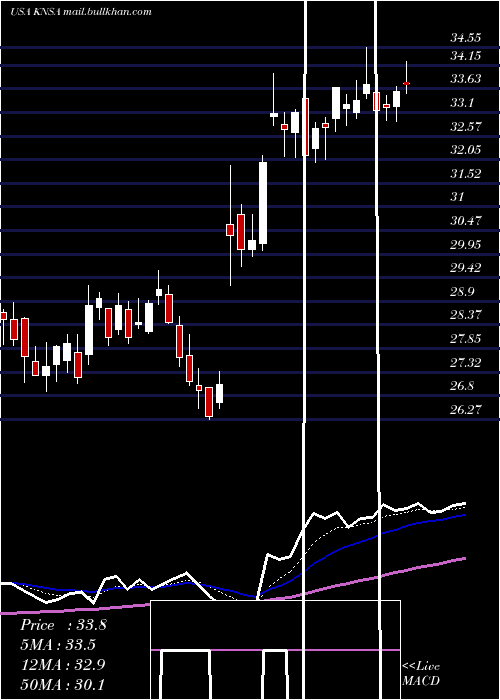
Task: Click the 26.27 price axis label
Action: [x=465, y=409]
